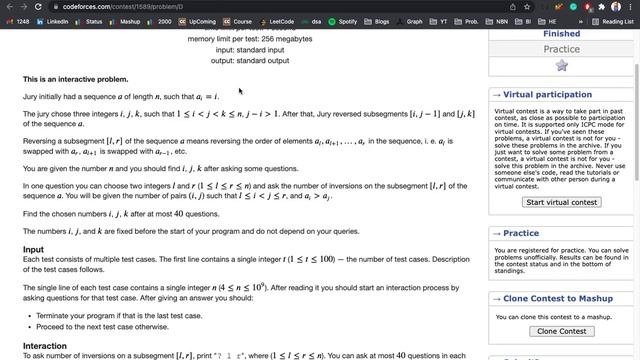The image size is (640, 360).
Task: Click 'input: standard input' line
Action: 250,50
